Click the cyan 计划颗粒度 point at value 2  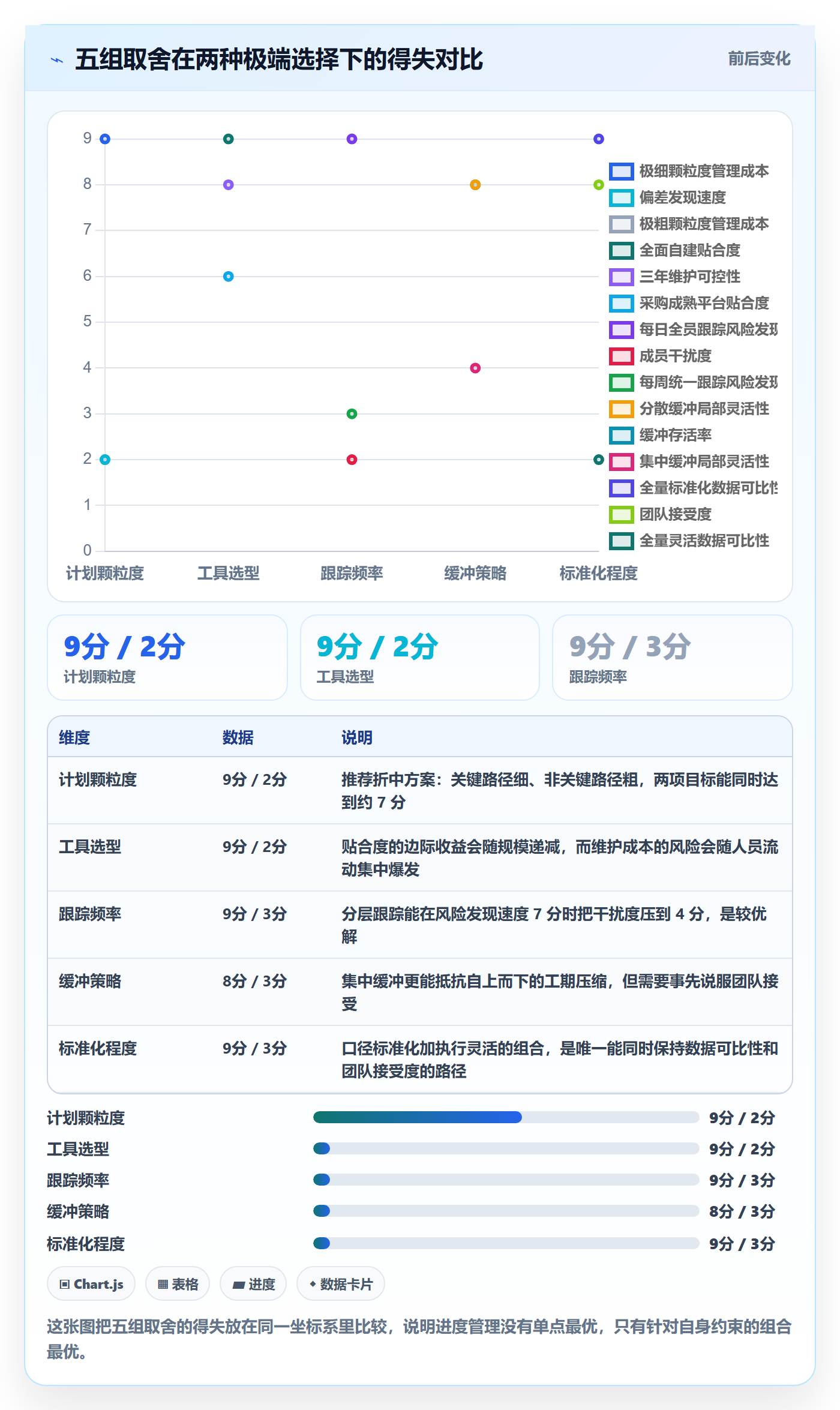[x=105, y=460]
